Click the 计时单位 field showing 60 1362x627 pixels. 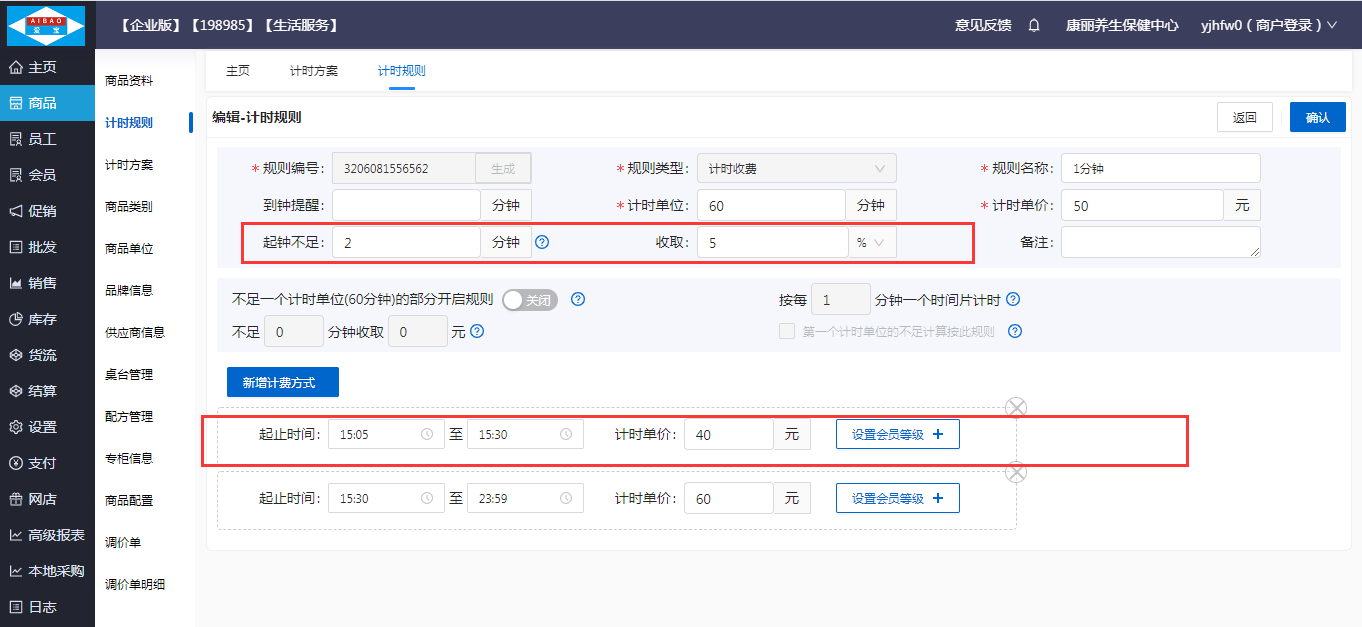pos(771,205)
